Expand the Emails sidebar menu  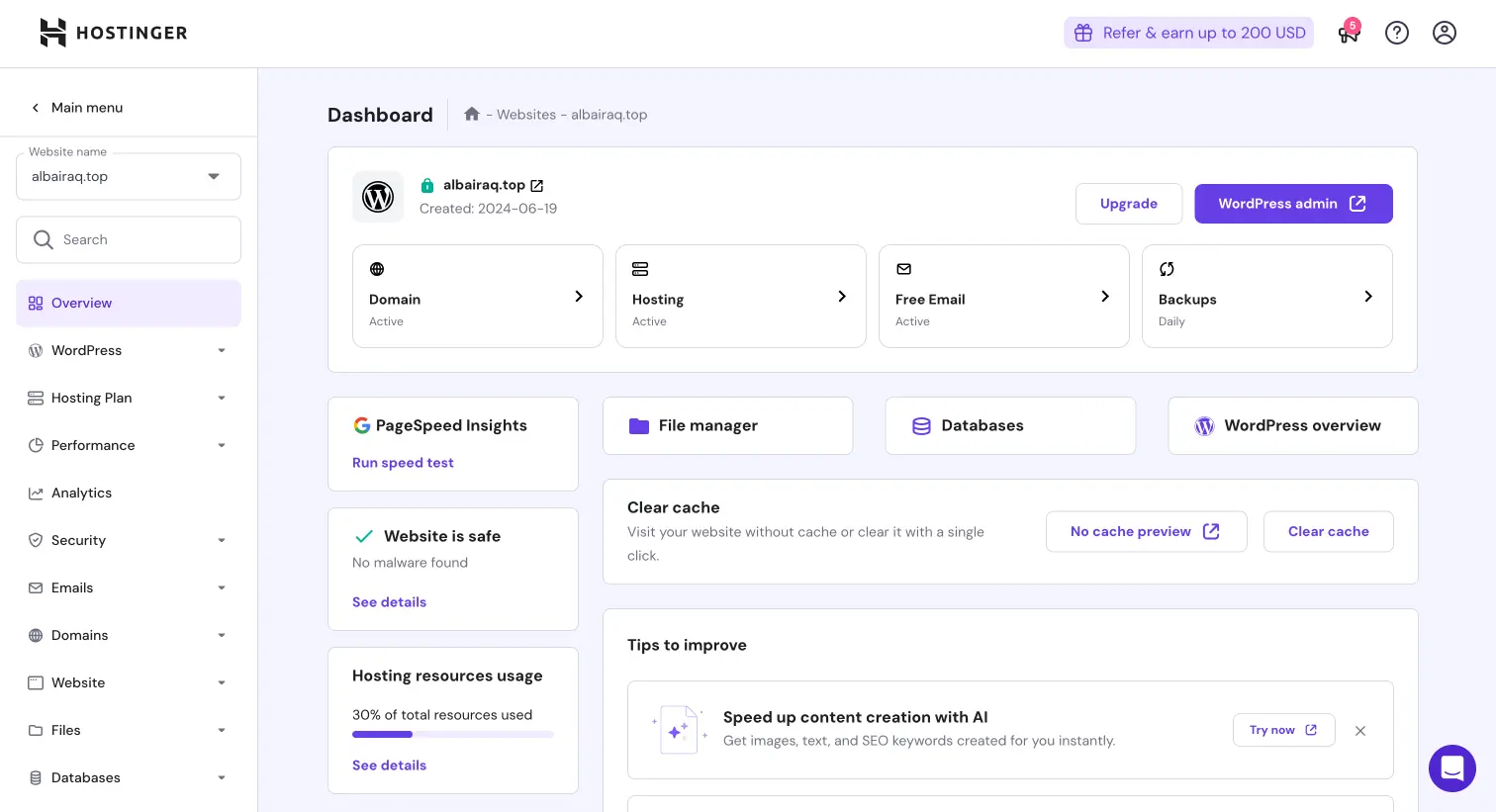tap(222, 587)
